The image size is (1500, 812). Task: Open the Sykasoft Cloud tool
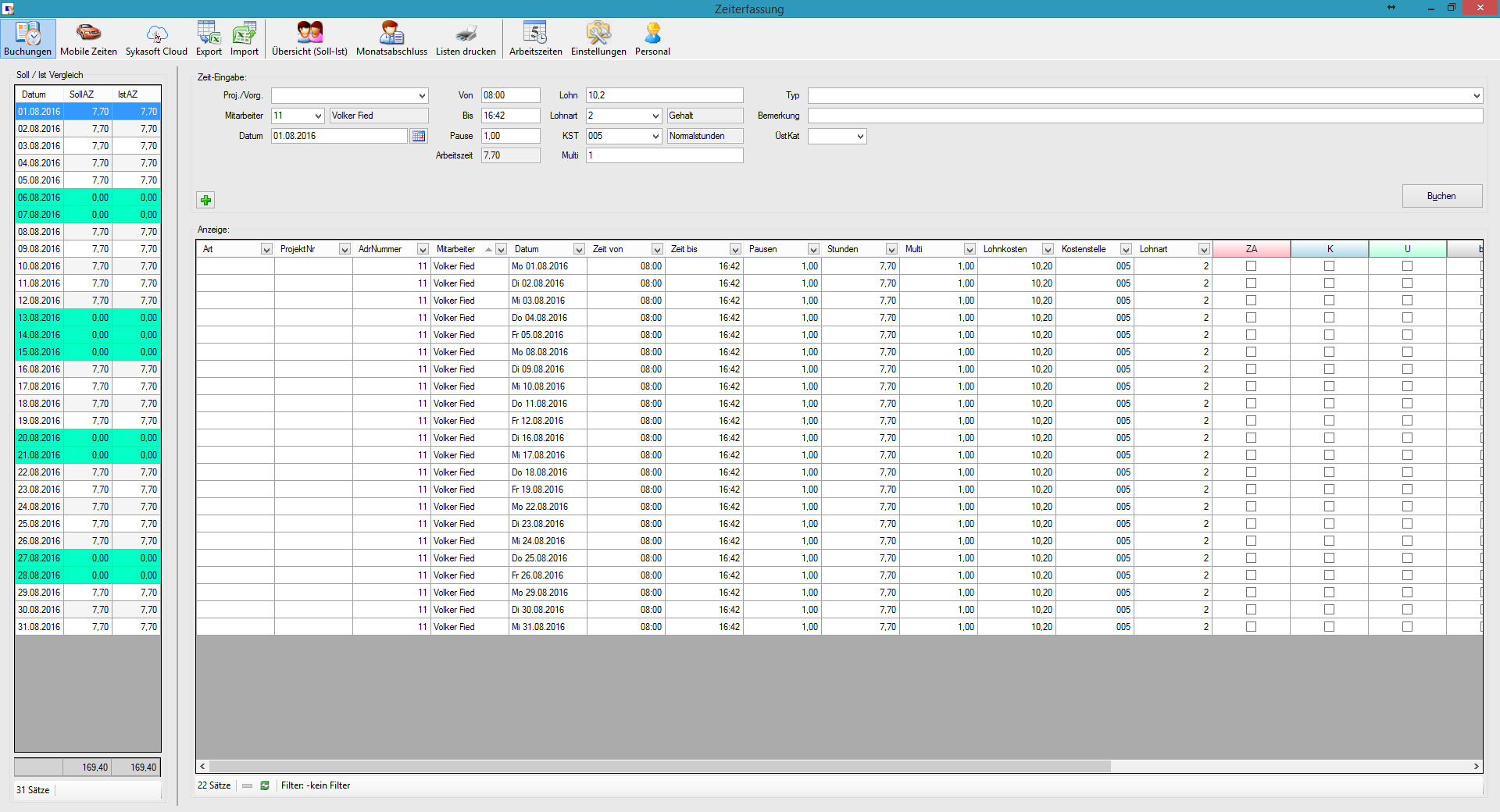[x=156, y=39]
